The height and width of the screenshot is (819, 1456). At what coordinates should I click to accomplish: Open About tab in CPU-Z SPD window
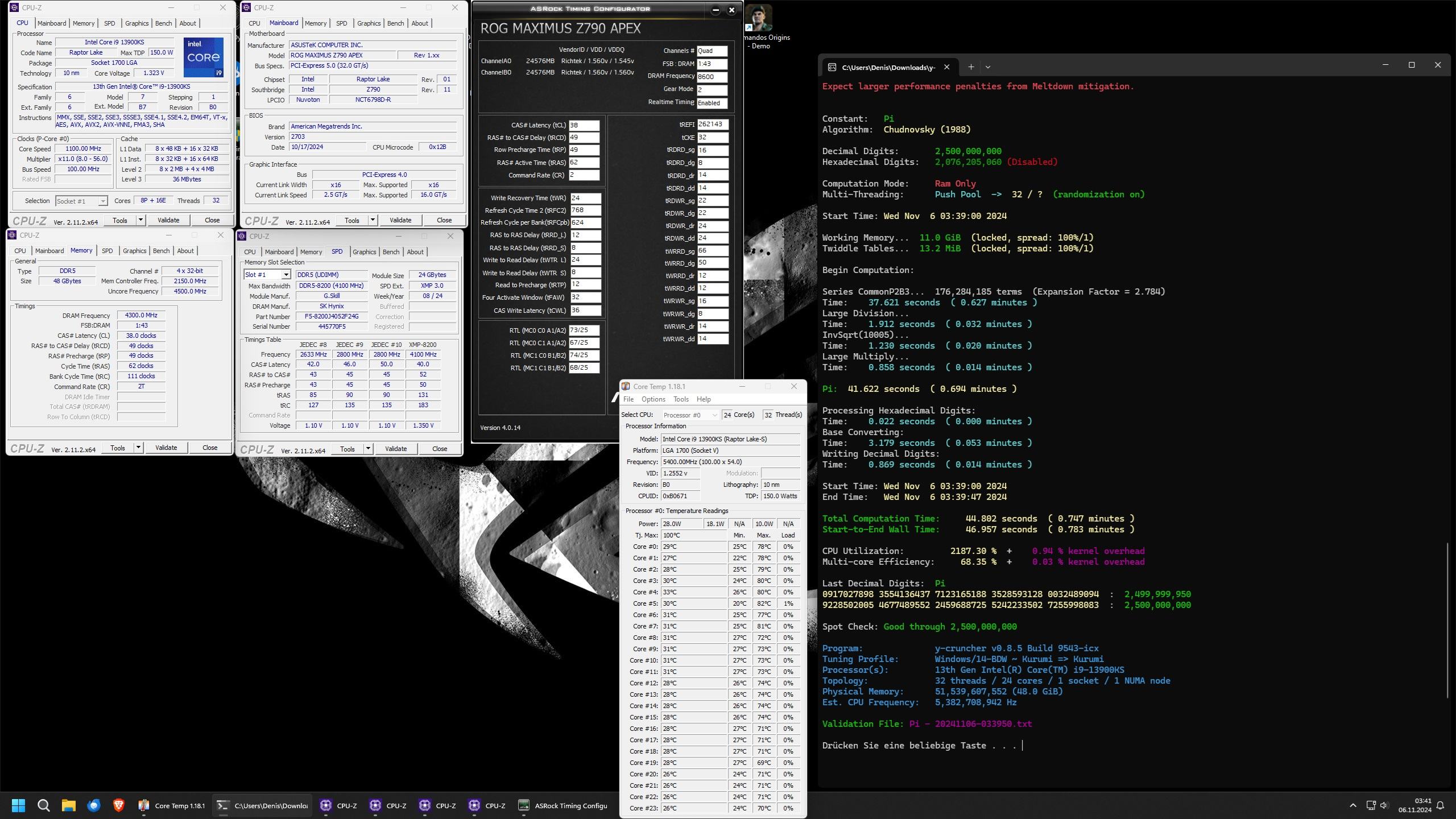415,252
